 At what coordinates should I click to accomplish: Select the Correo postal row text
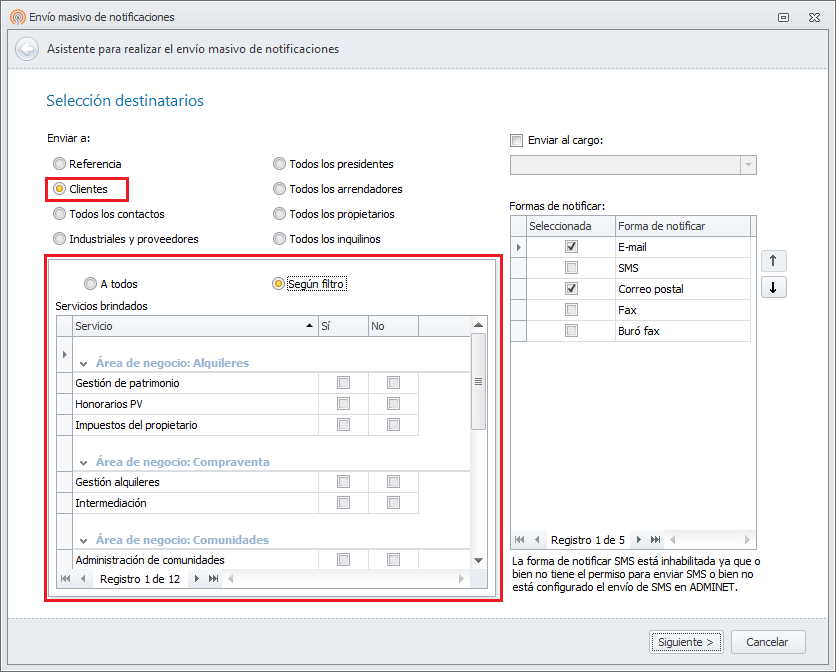pyautogui.click(x=650, y=289)
